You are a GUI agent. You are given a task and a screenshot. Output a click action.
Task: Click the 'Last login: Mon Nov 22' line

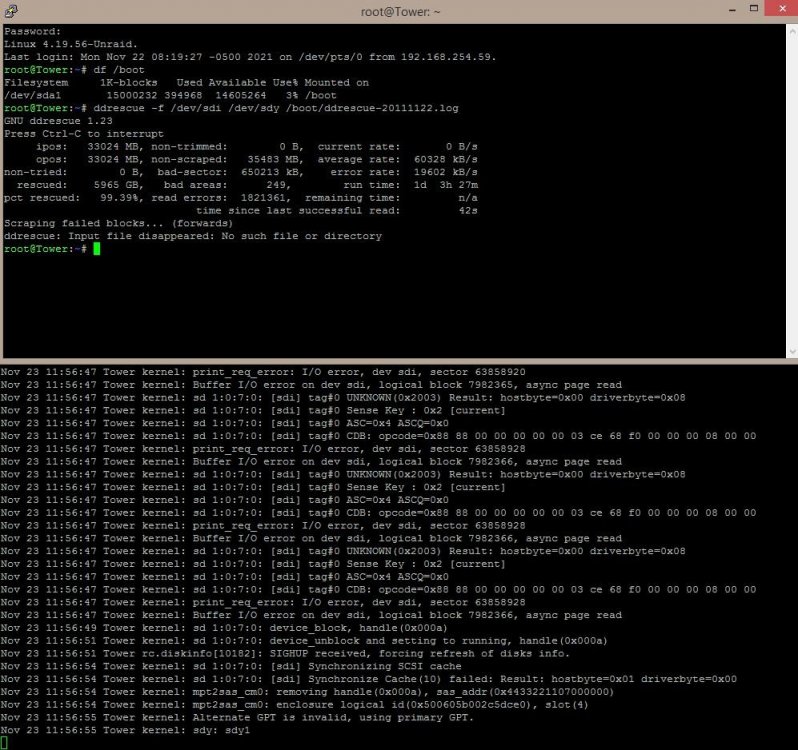[250, 57]
